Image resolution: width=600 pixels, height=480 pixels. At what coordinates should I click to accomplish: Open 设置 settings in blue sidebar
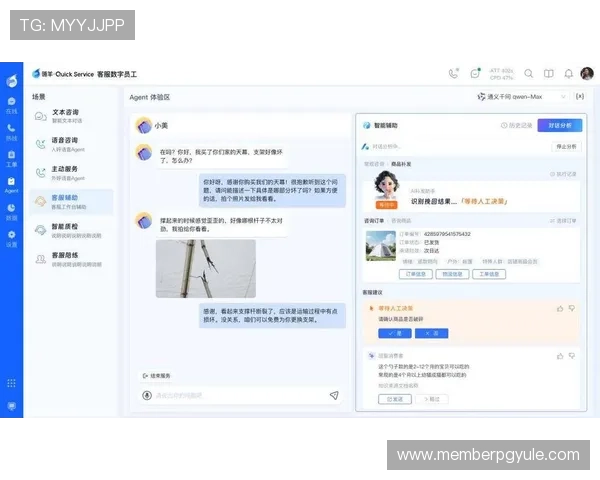11,238
